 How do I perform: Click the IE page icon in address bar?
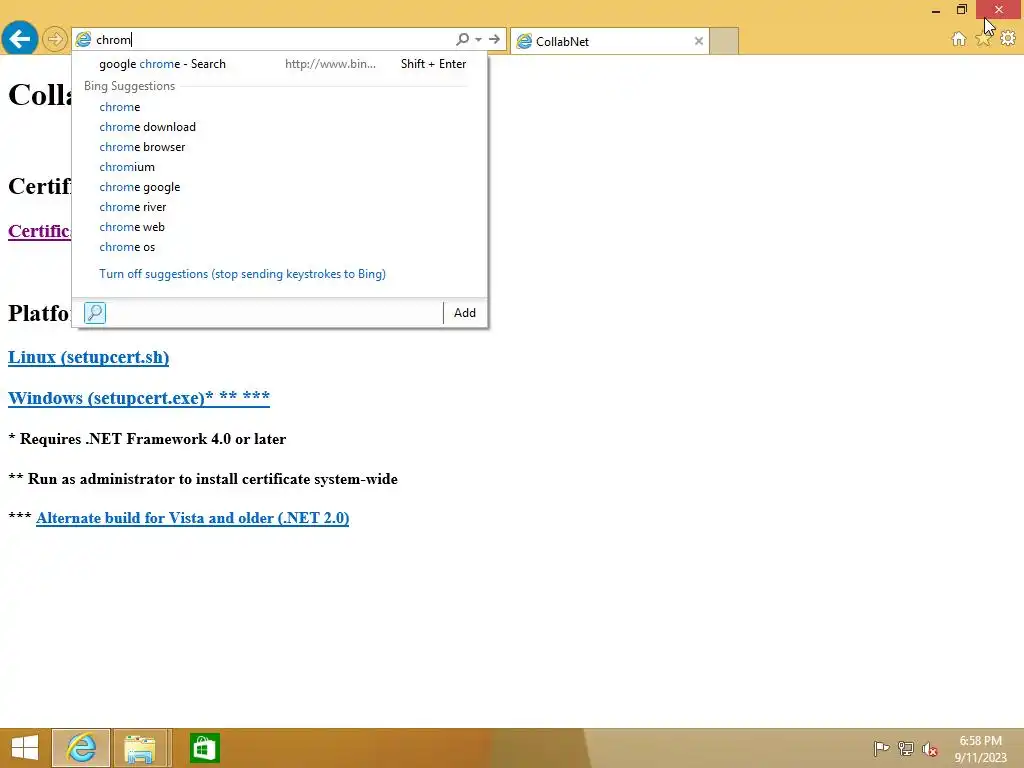click(x=84, y=39)
